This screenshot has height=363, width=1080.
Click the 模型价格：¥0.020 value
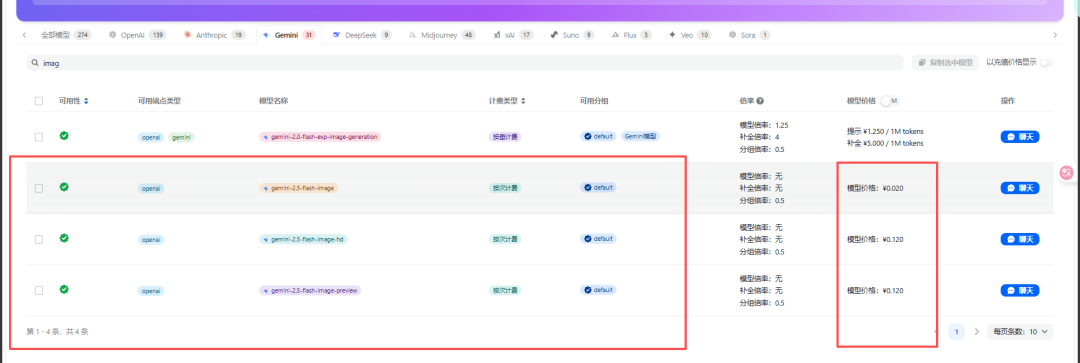point(875,188)
